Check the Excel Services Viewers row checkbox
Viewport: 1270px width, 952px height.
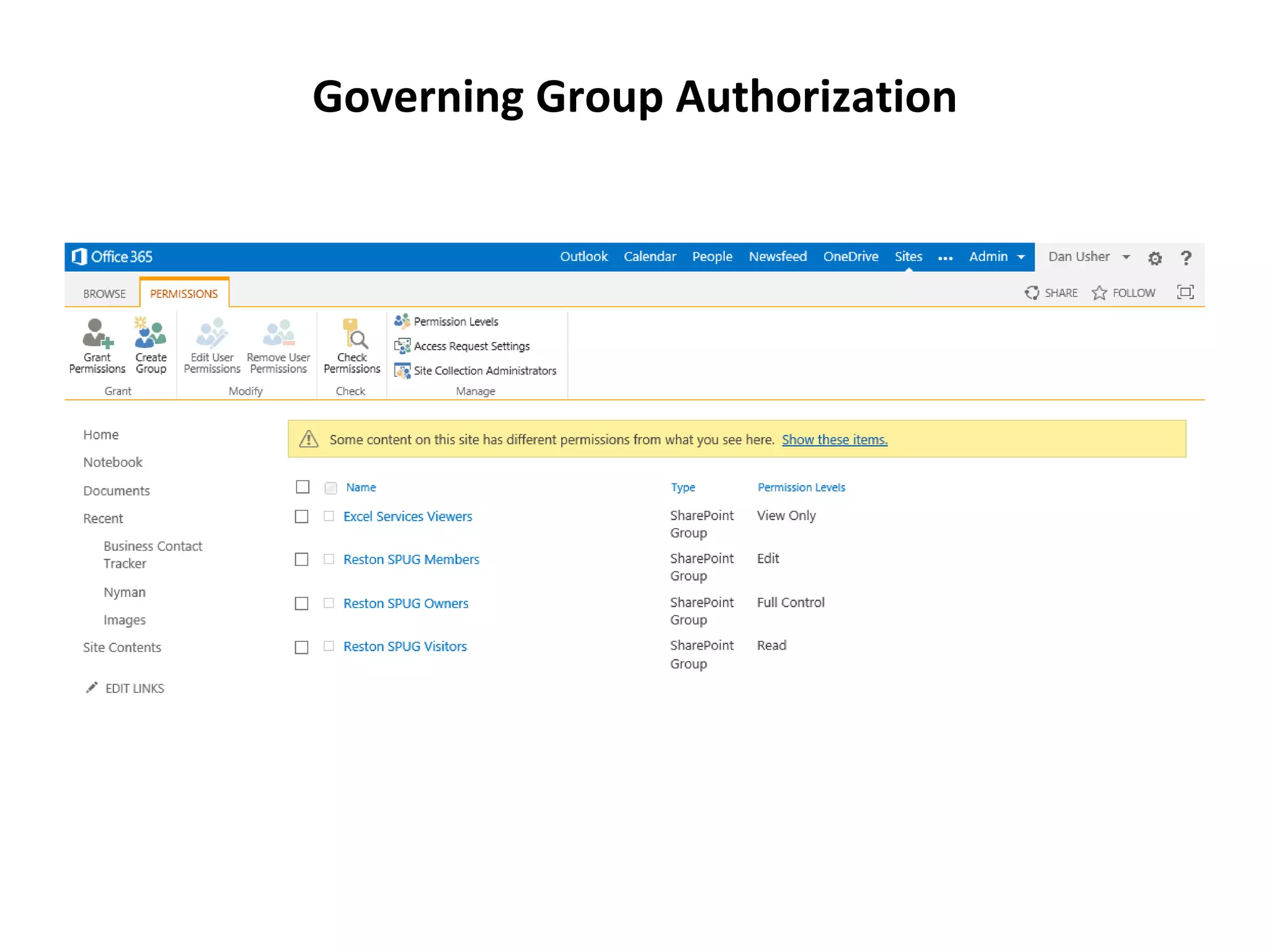tap(301, 516)
